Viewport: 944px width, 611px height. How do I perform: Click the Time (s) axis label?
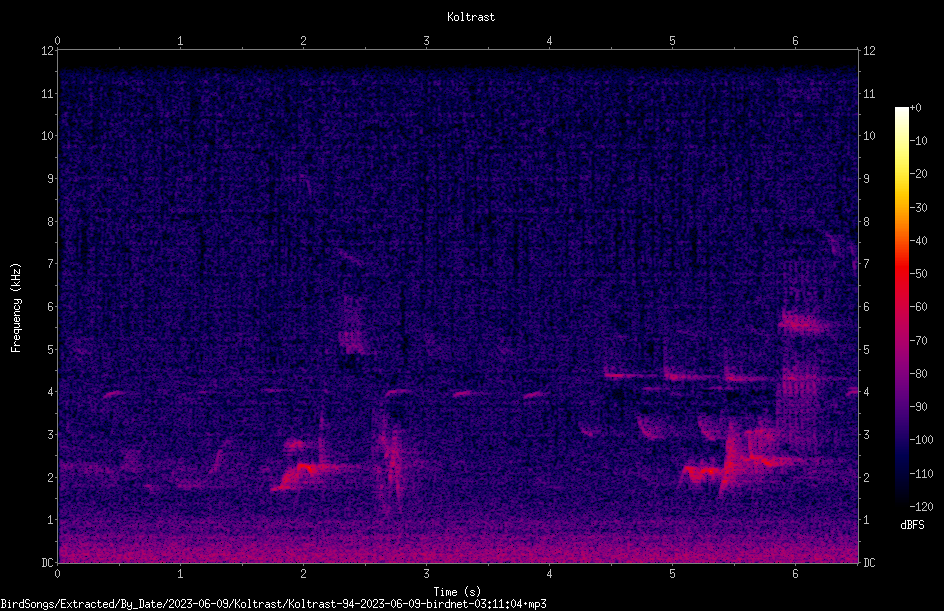click(x=457, y=592)
